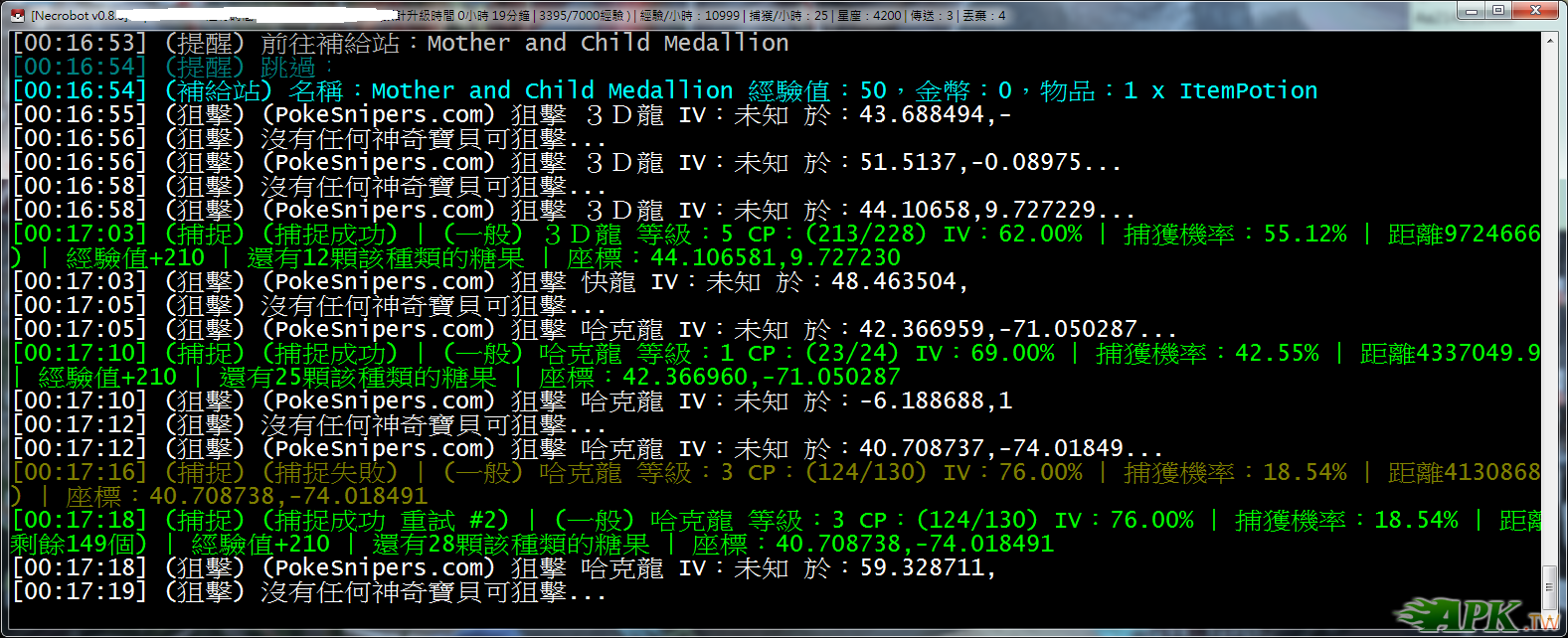Click the 00:17:12 沒有任何神奇寶貝可狙擊 line
The width and height of the screenshot is (1568, 638).
coord(309,424)
